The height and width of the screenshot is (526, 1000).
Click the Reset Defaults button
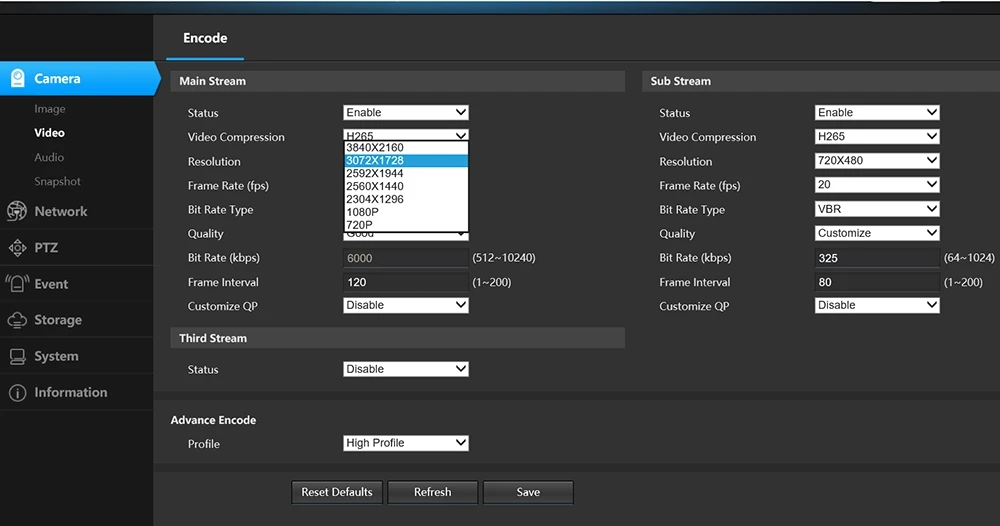pyautogui.click(x=337, y=492)
